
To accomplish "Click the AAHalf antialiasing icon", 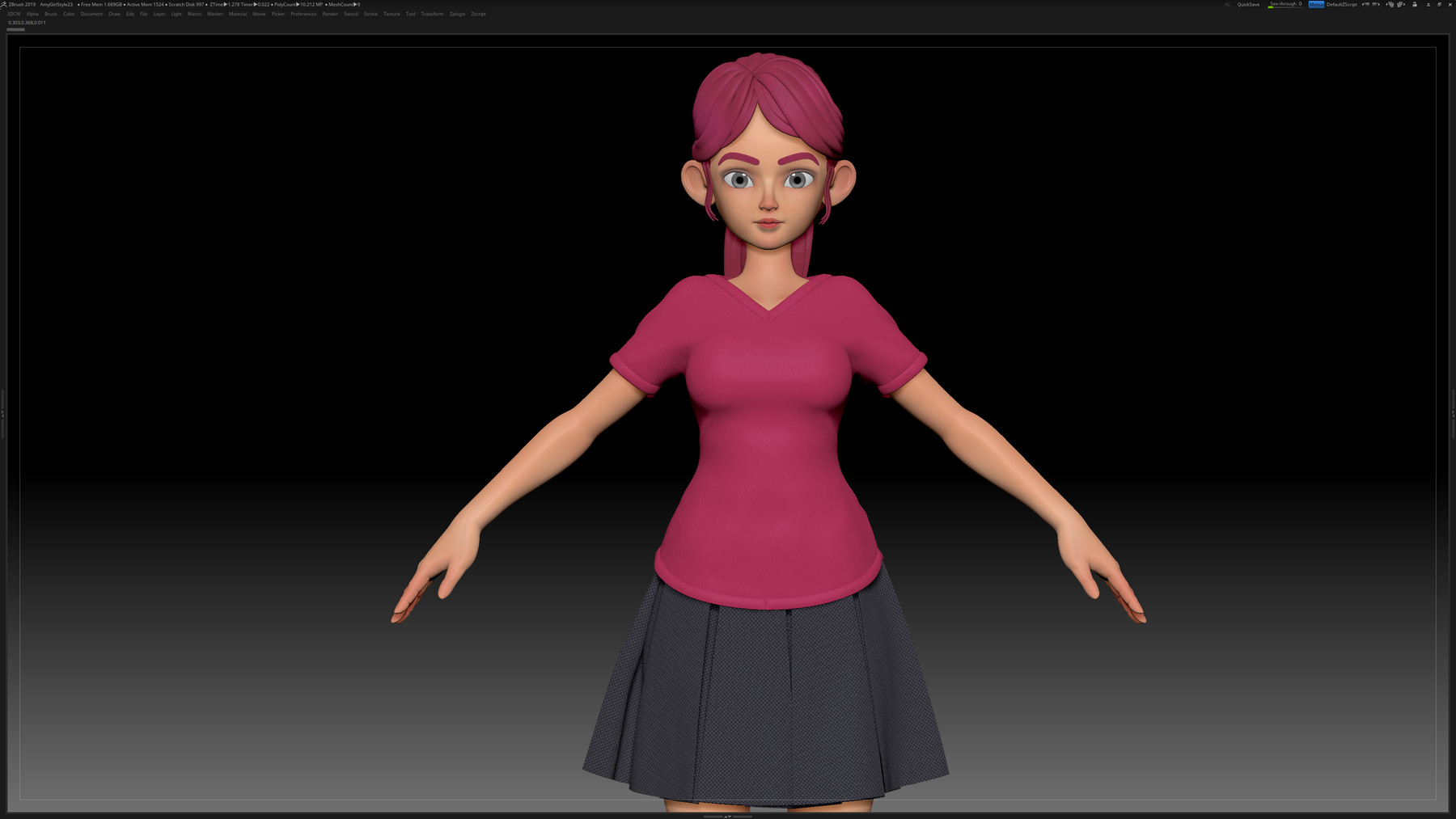I will [x=1440, y=4].
